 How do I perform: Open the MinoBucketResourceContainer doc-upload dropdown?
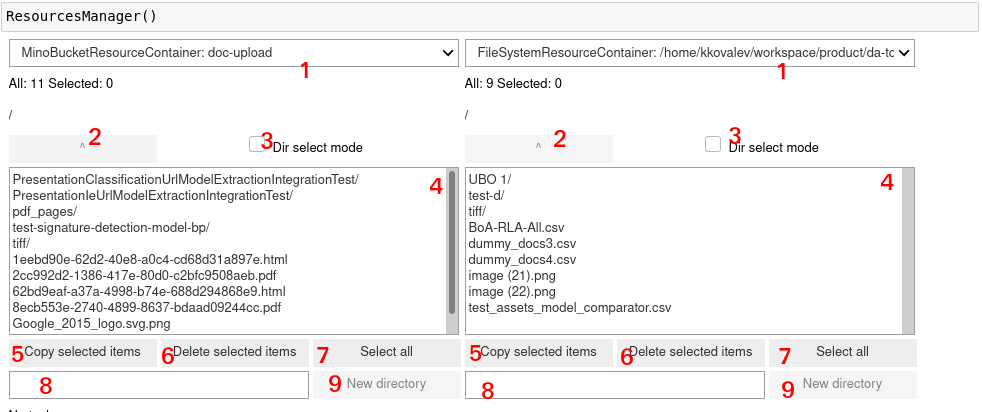click(234, 53)
